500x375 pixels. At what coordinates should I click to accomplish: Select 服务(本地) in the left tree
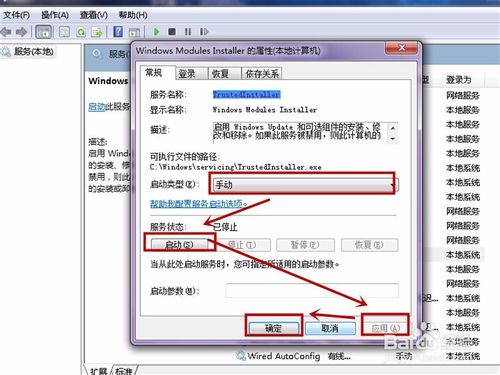[33, 51]
